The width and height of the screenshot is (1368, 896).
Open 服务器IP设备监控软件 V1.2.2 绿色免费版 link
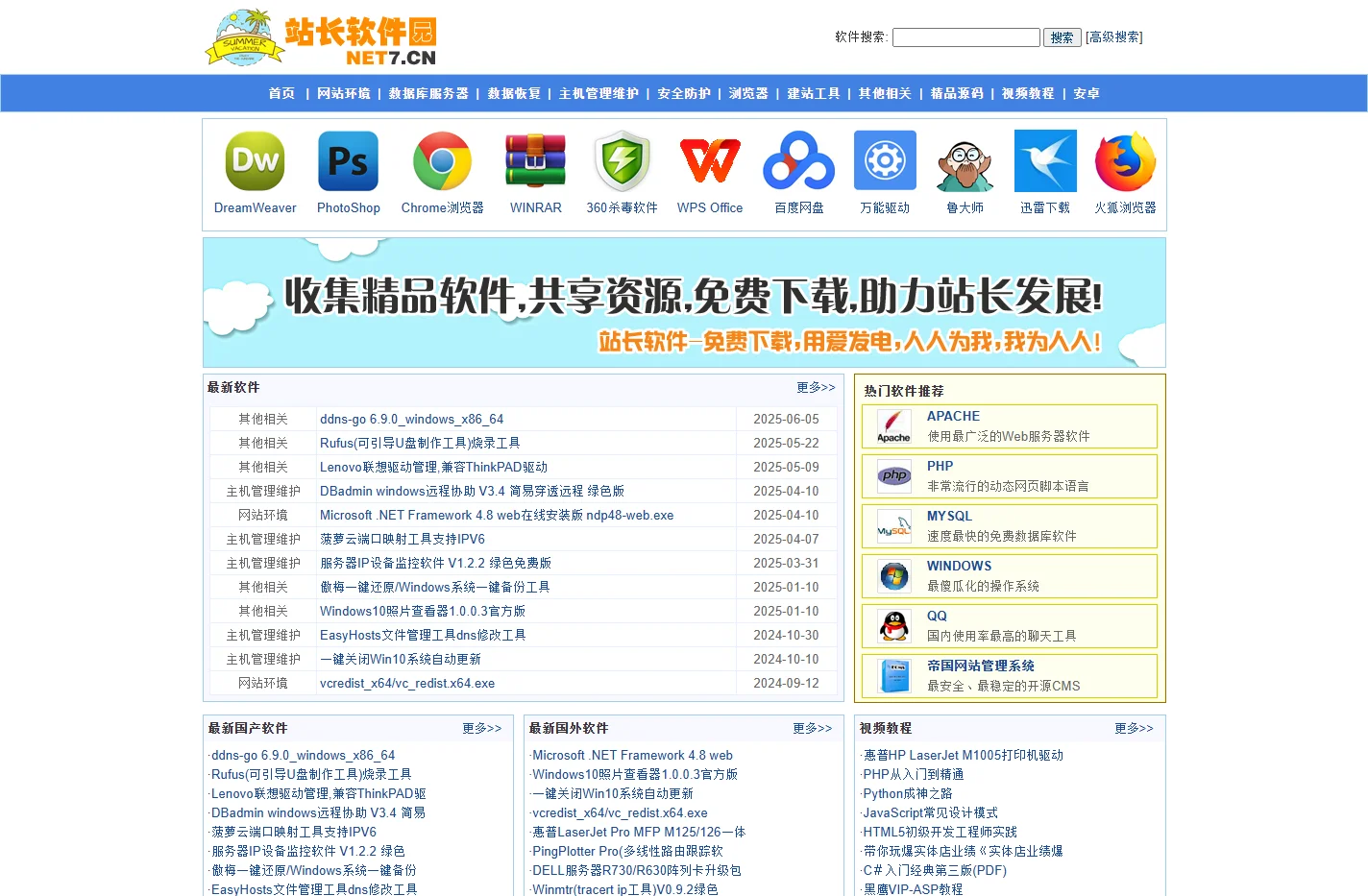pos(435,563)
